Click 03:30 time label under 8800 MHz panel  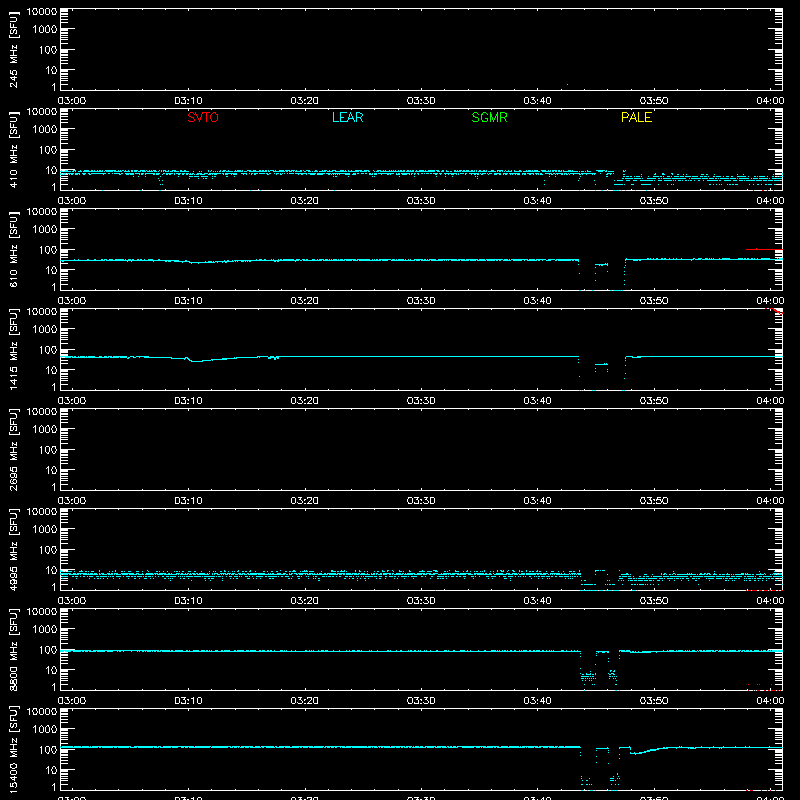tap(421, 701)
